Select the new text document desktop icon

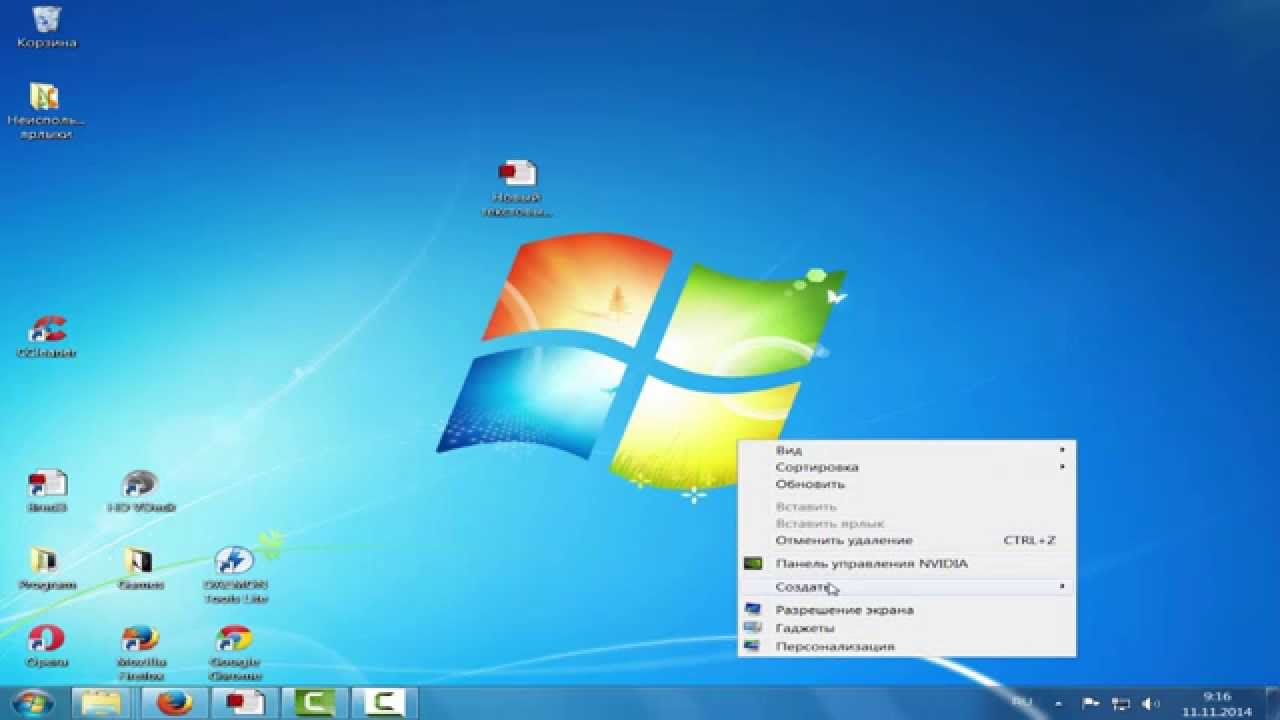click(x=517, y=188)
